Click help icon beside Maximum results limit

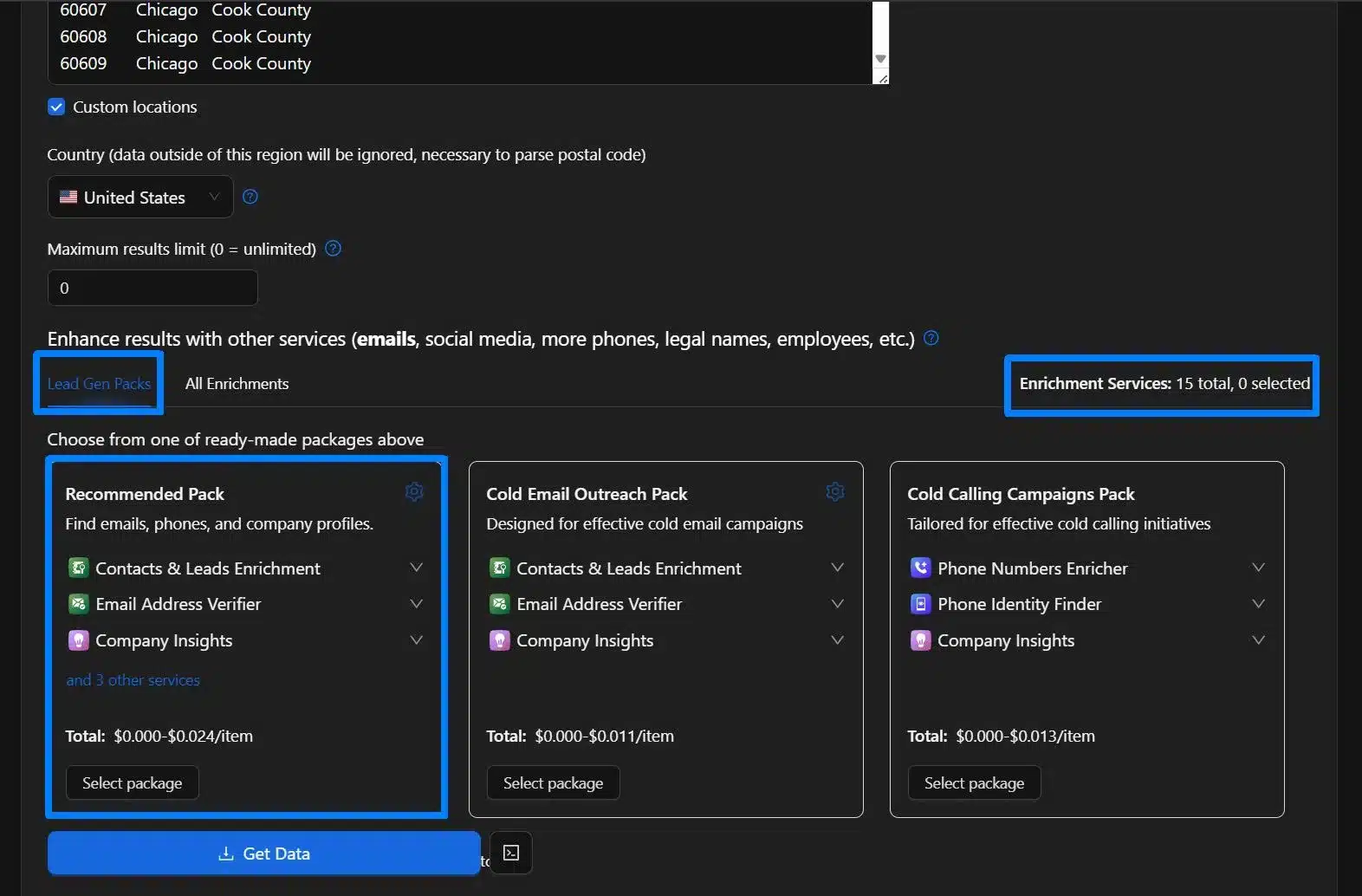tap(333, 249)
